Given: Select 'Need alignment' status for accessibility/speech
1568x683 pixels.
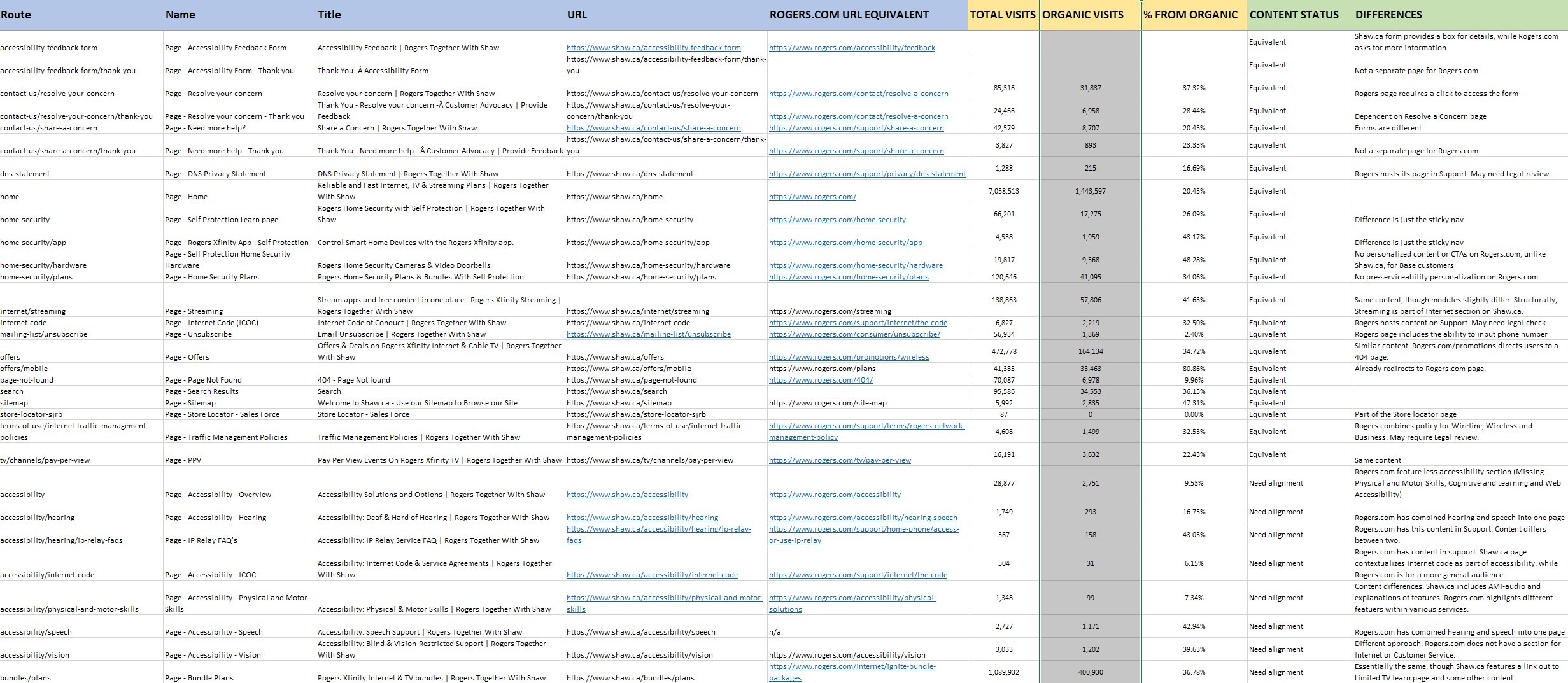Looking at the screenshot, I should pos(1300,626).
